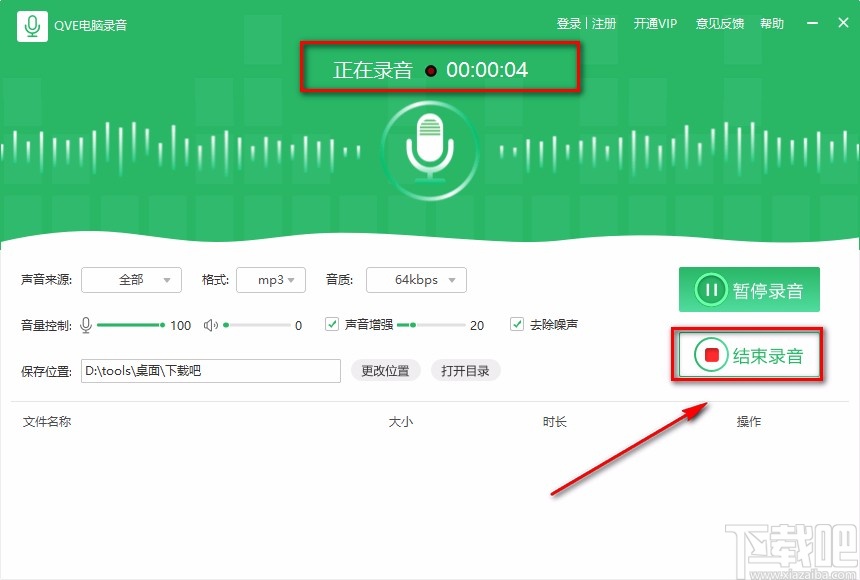Uncheck the 去除噪声 option
The width and height of the screenshot is (860, 580).
click(x=516, y=324)
